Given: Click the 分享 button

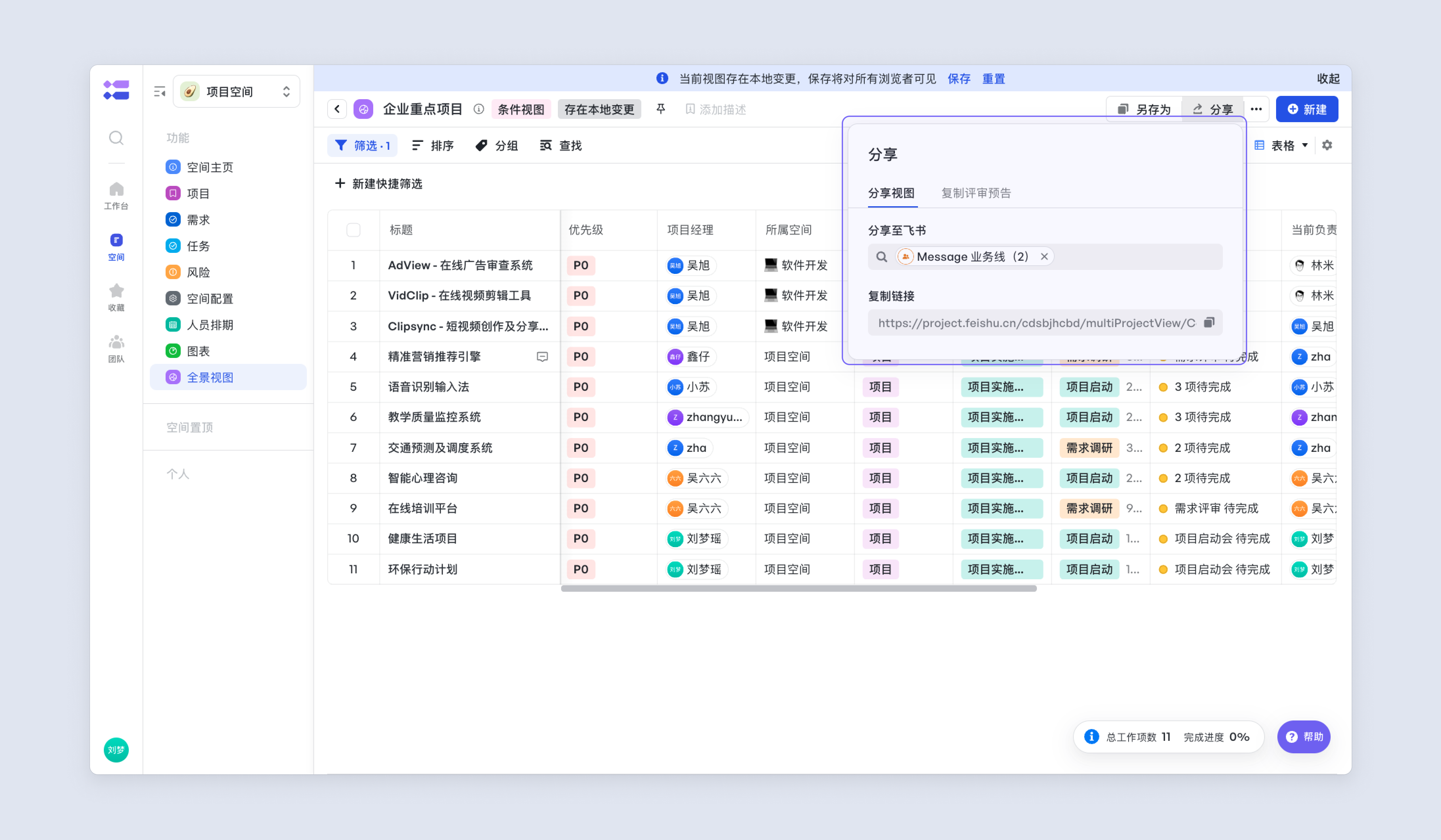Looking at the screenshot, I should tap(1212, 109).
